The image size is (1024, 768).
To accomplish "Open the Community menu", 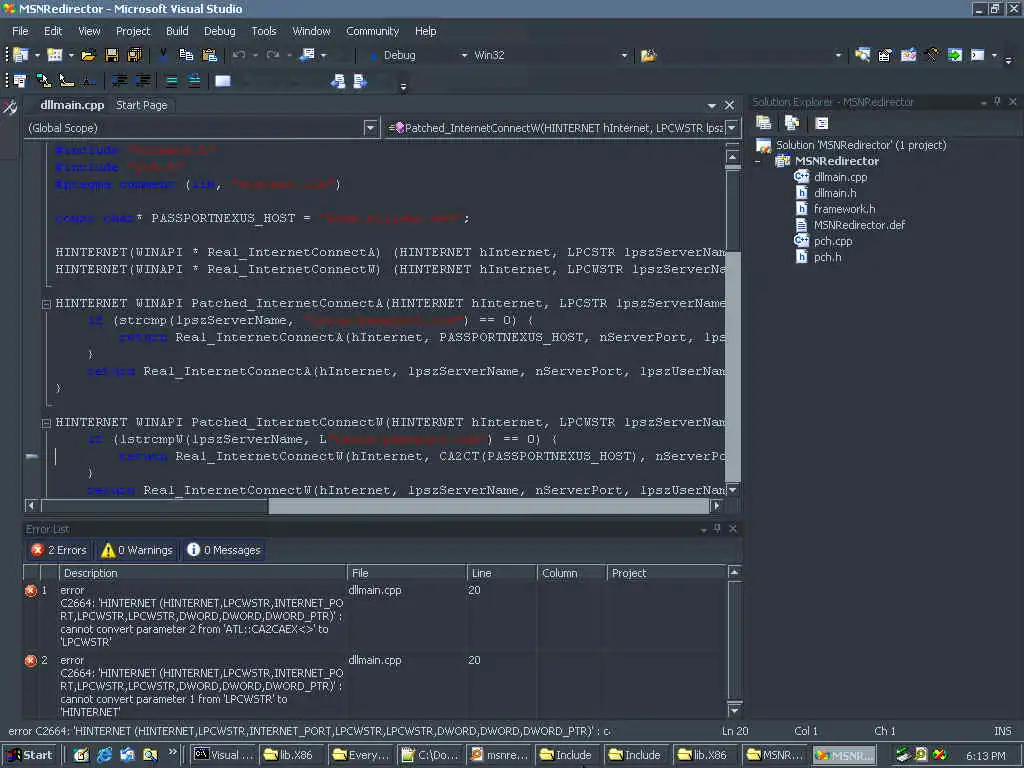I will (372, 31).
